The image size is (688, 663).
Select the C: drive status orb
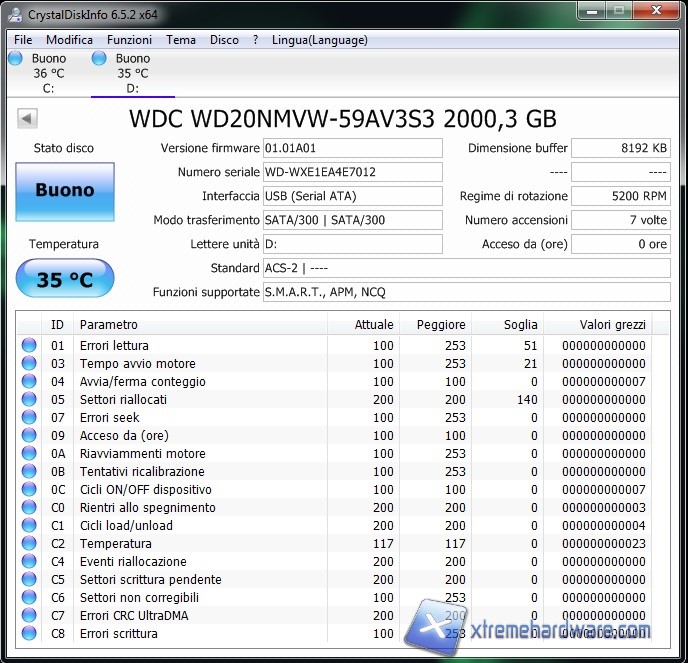(15, 59)
